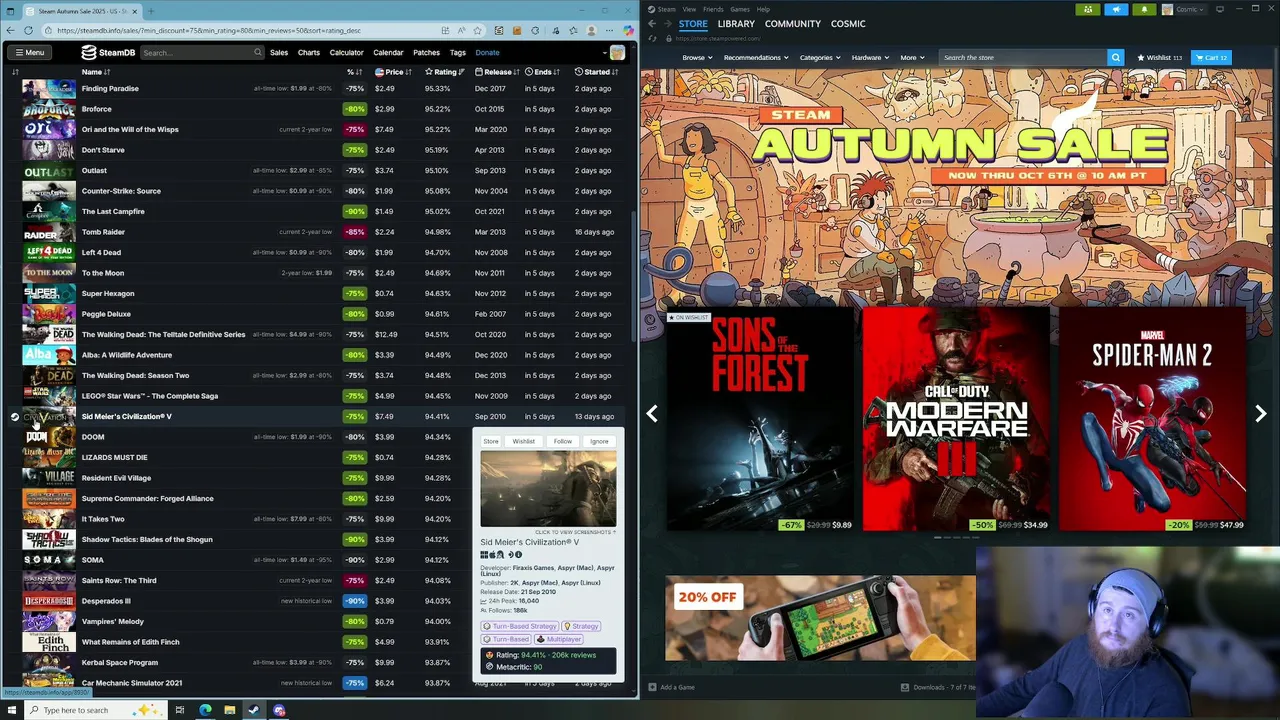Click the -90% badge for Desperados III

tap(354, 601)
